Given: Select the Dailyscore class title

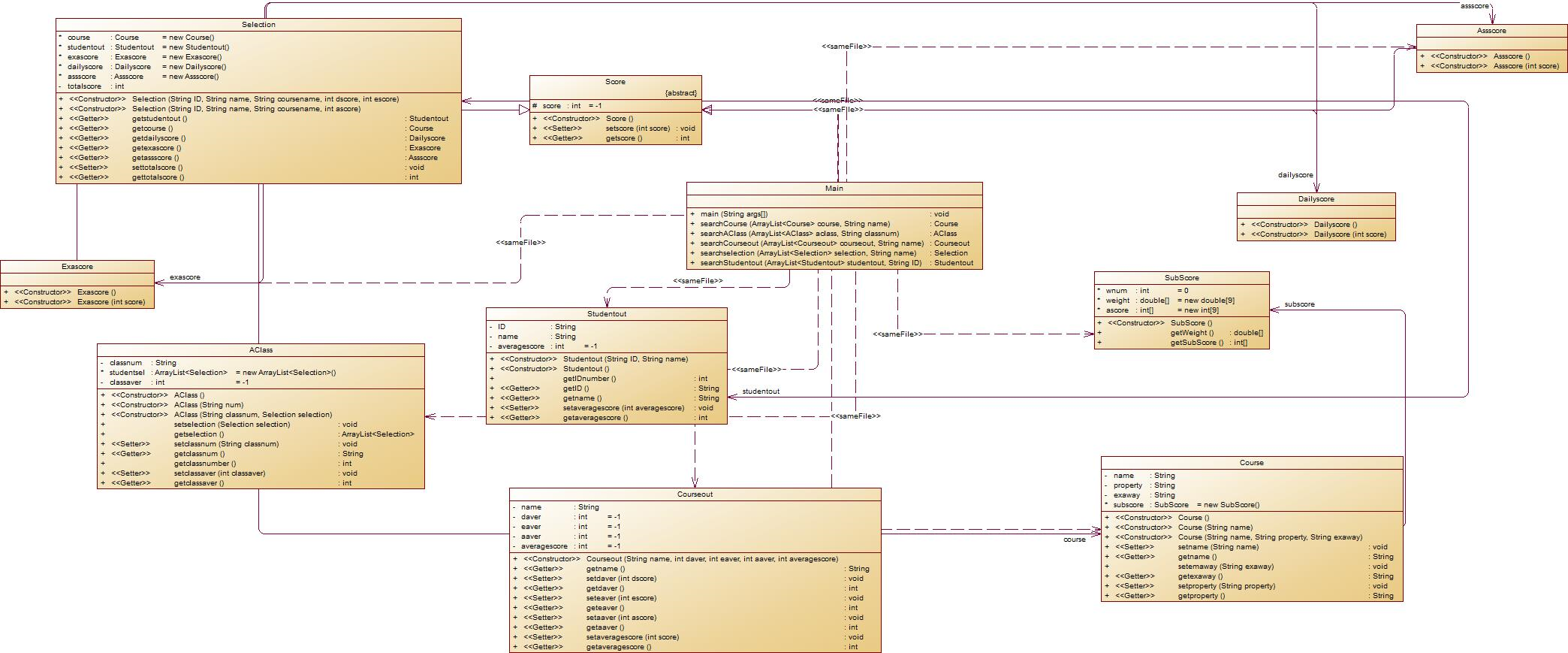Looking at the screenshot, I should pos(1316,199).
